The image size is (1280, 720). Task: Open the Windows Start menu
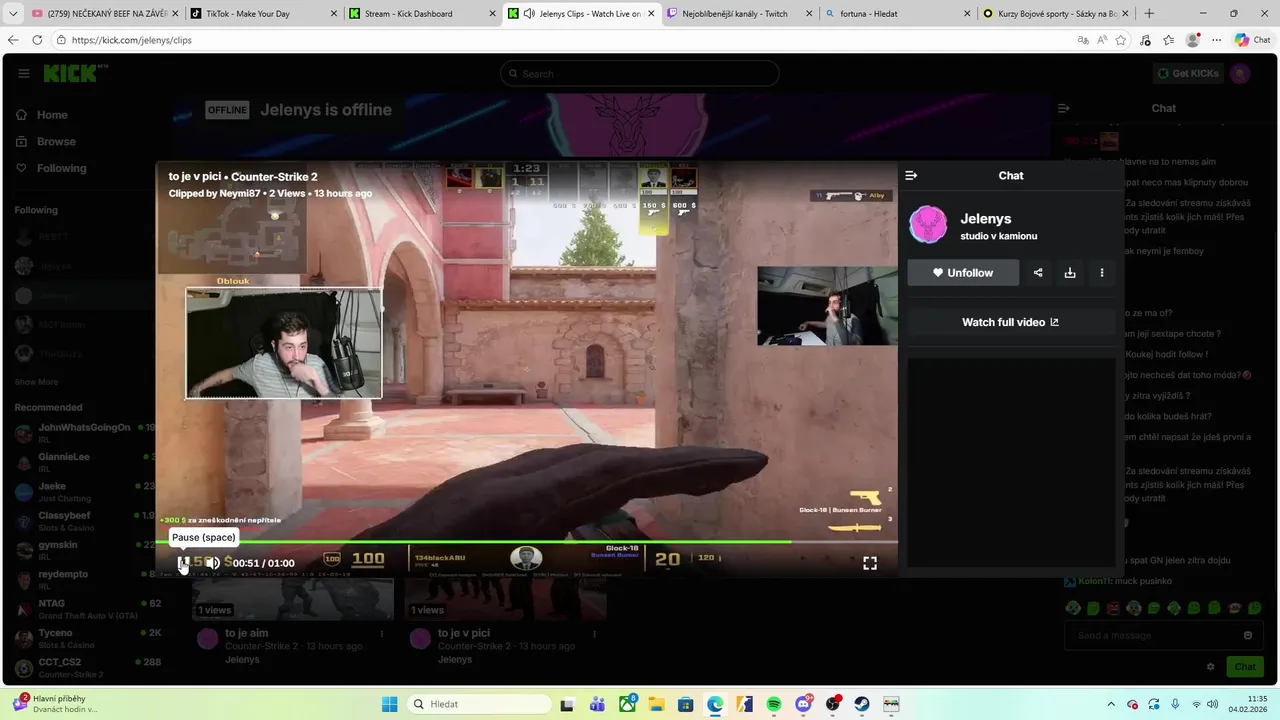(390, 704)
